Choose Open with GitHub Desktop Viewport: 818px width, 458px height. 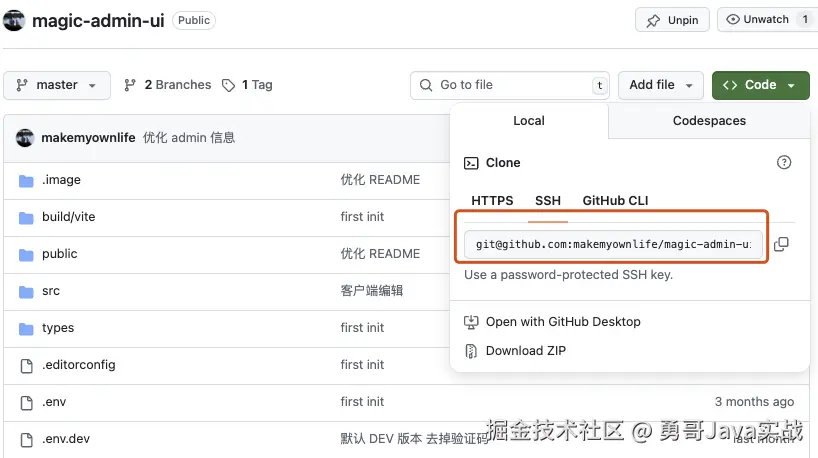563,322
